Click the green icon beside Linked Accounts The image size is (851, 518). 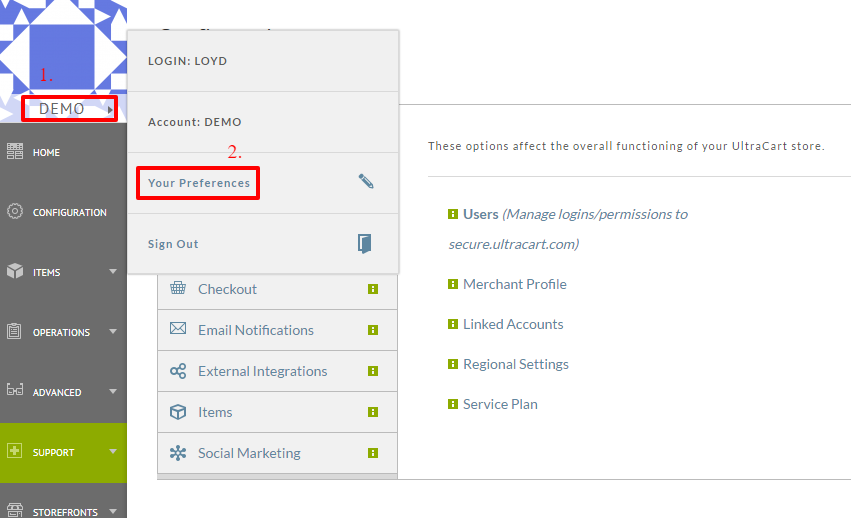click(453, 324)
